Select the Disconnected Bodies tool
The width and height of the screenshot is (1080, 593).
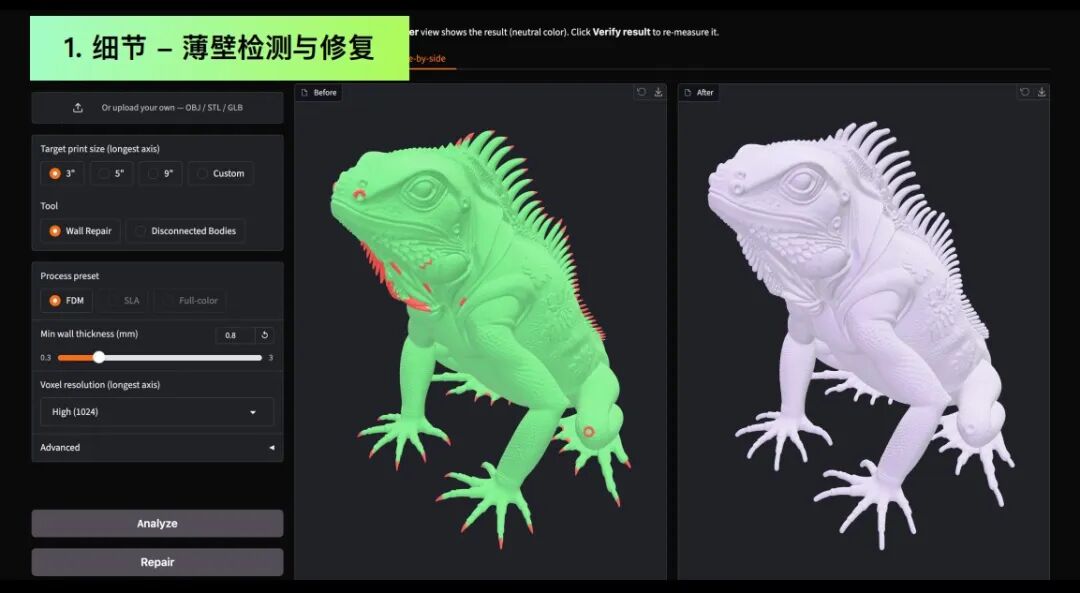185,231
